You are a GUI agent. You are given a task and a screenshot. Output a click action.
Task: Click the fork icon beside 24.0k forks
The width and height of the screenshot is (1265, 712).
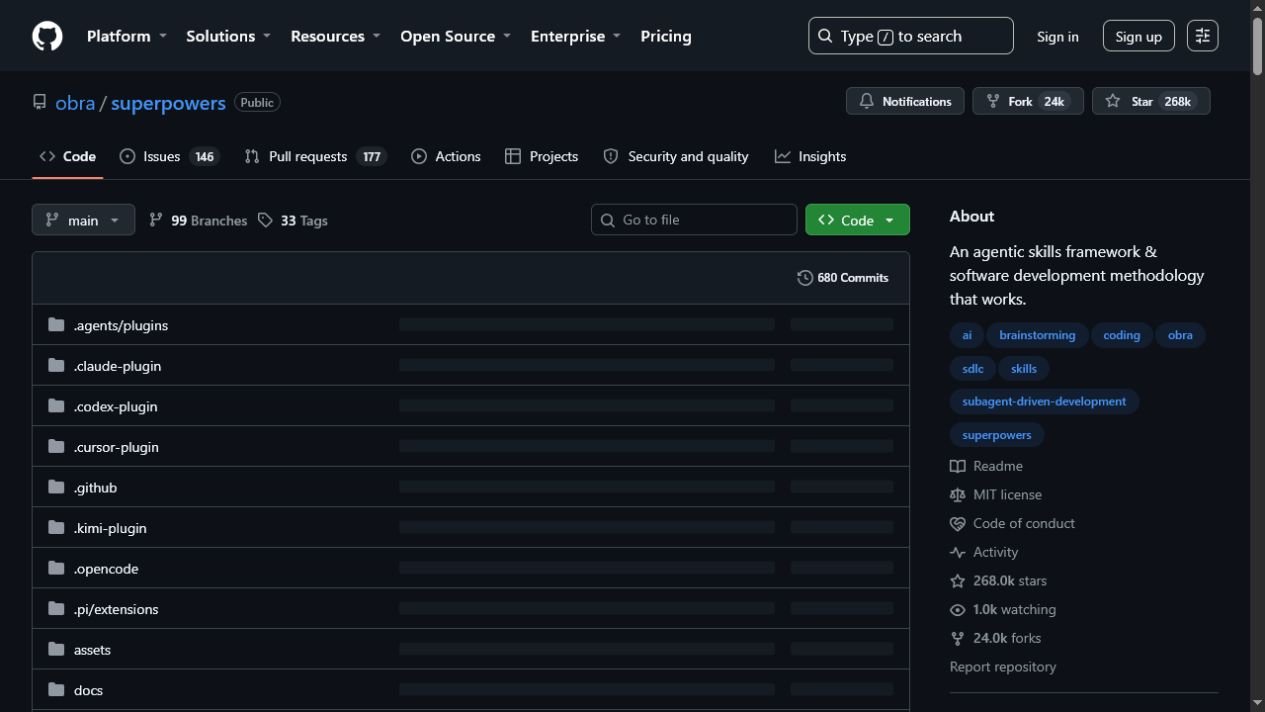pyautogui.click(x=957, y=638)
